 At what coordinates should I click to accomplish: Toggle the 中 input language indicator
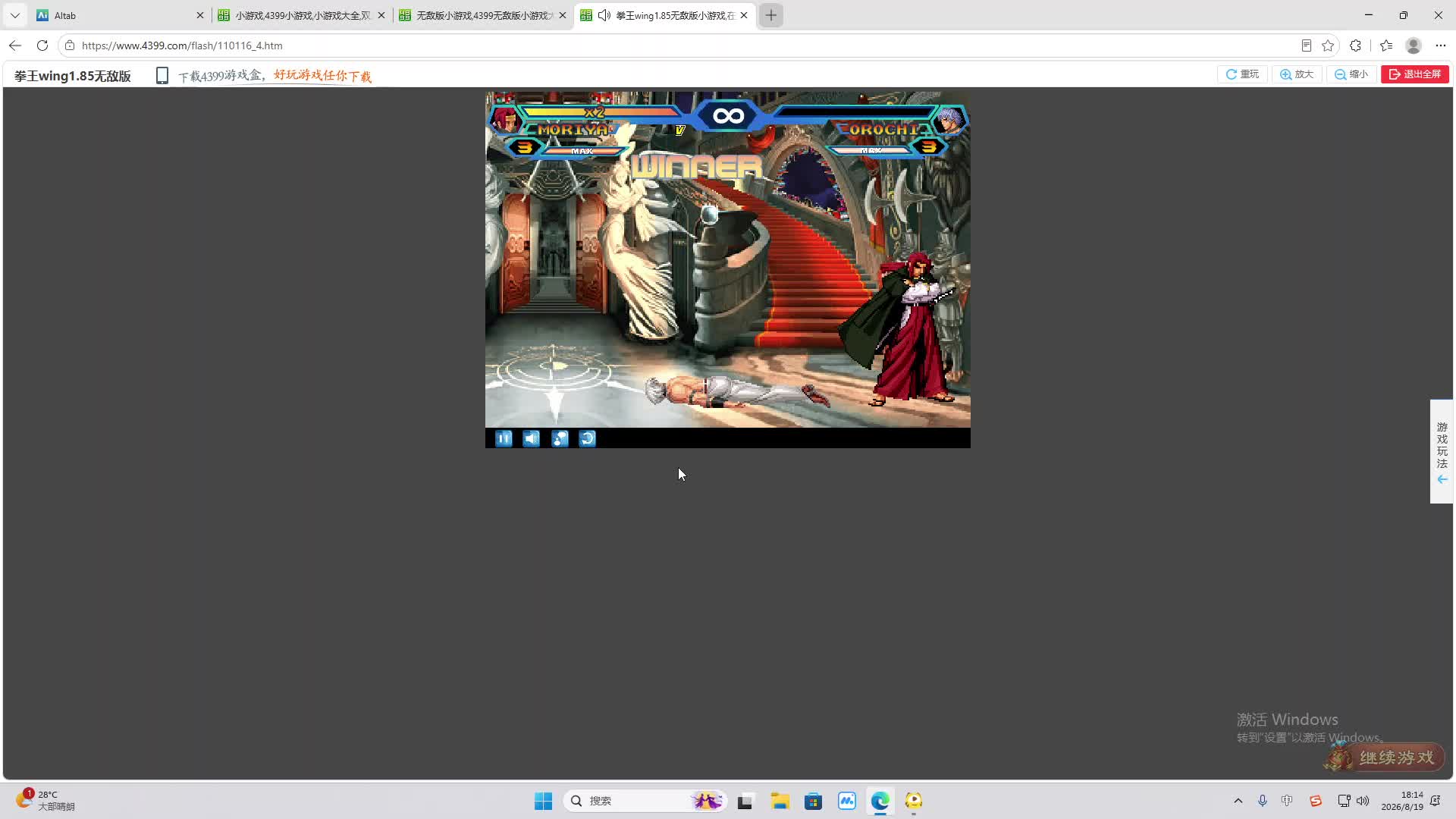(1287, 801)
